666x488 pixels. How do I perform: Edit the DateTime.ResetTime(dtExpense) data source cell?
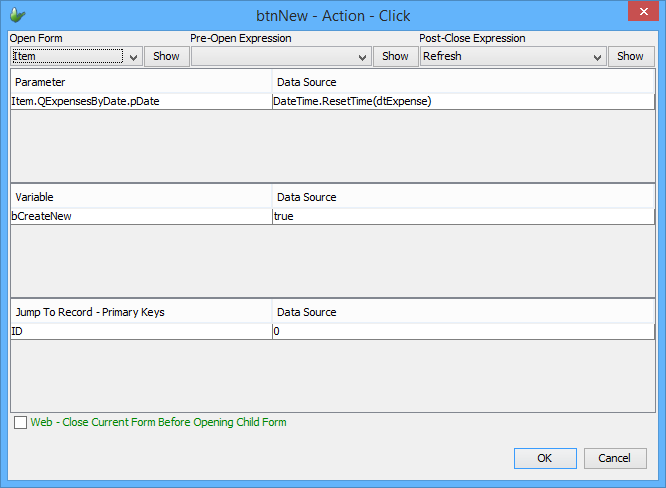pyautogui.click(x=463, y=101)
